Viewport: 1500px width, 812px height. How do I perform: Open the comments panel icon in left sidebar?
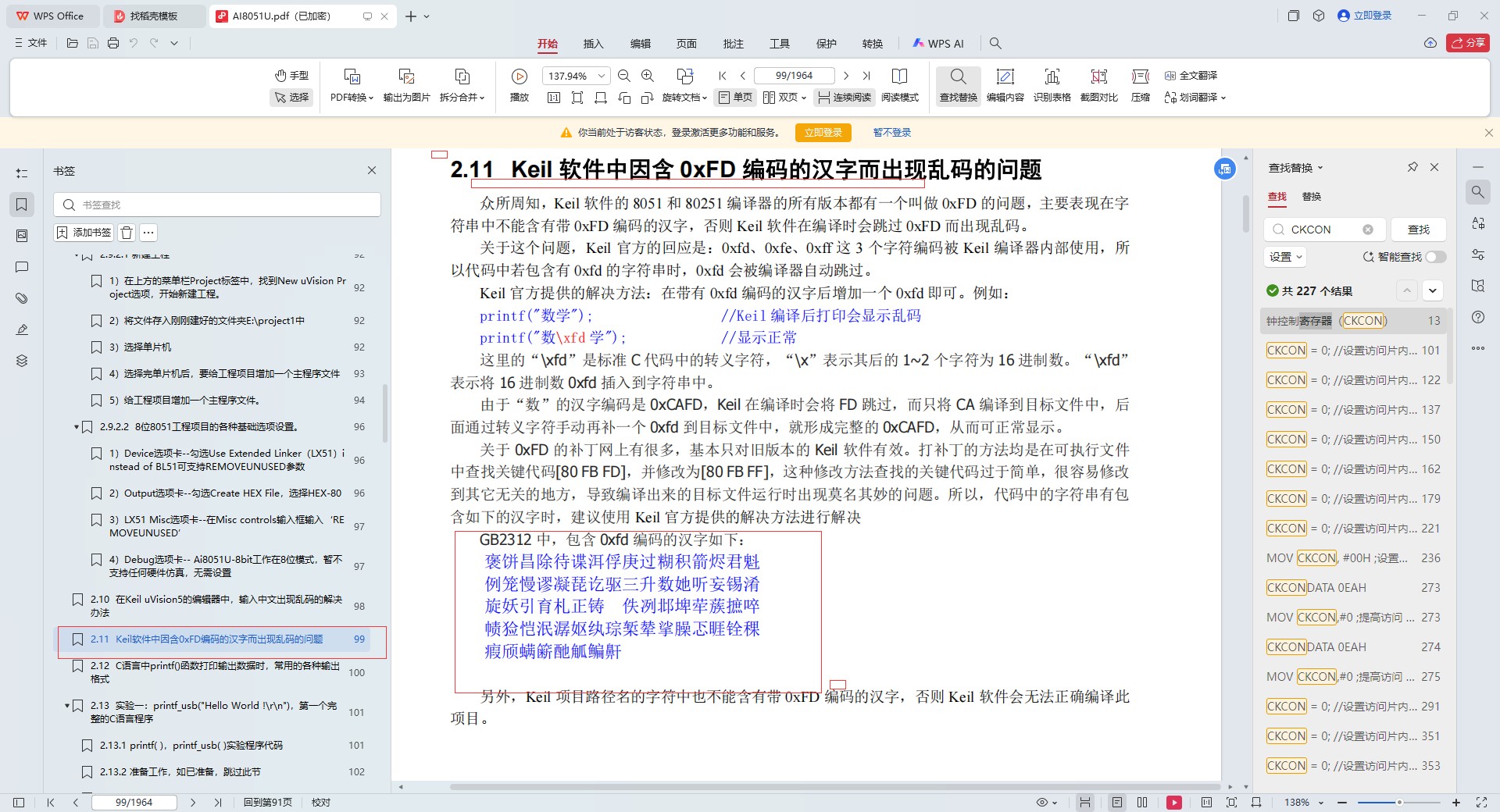(x=22, y=267)
